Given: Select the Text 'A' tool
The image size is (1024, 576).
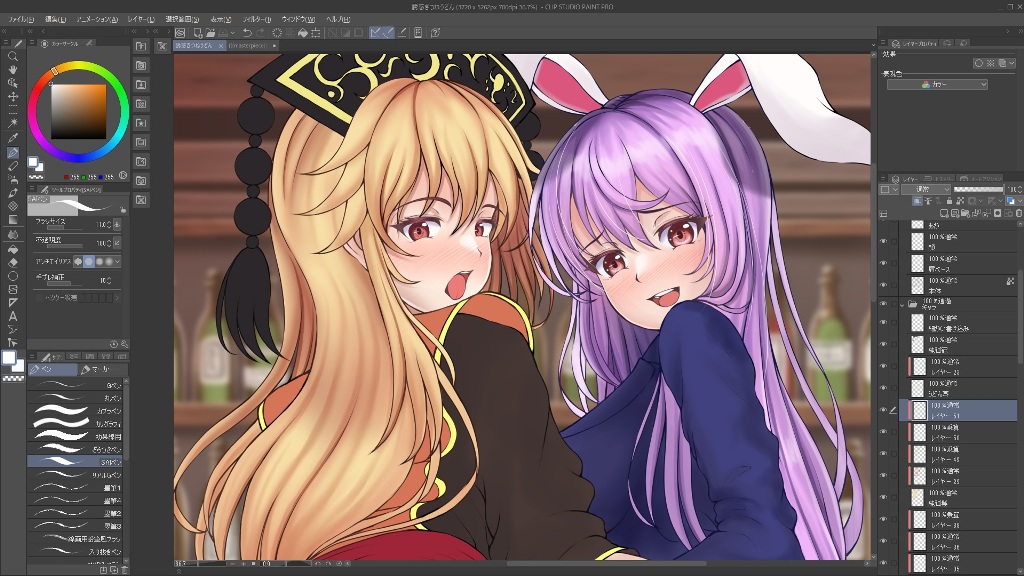Looking at the screenshot, I should 12,316.
